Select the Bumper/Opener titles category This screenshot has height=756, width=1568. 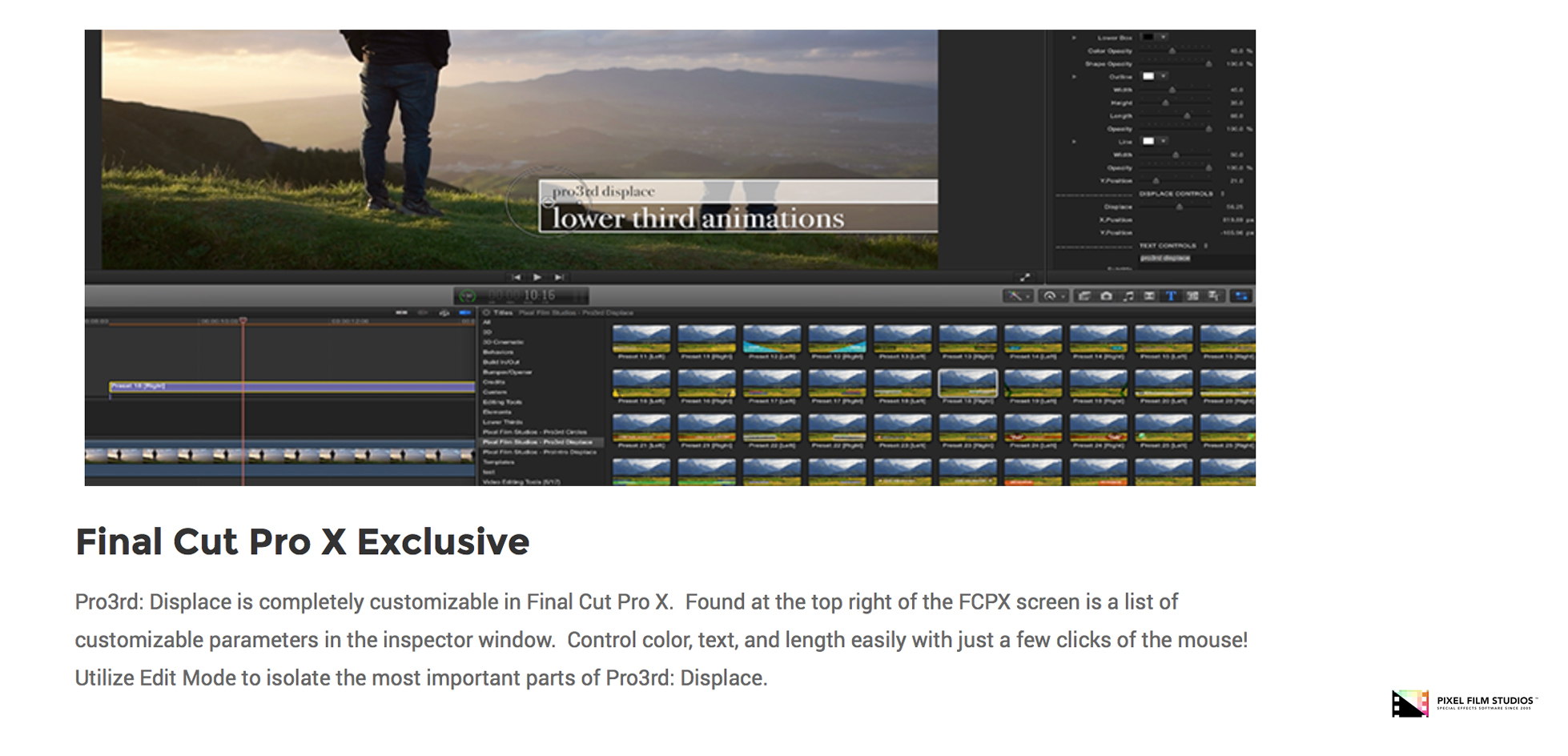coord(507,372)
